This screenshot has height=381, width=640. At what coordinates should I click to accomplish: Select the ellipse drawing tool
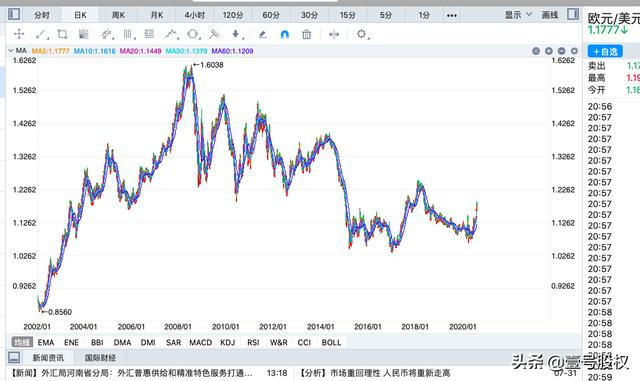193,34
